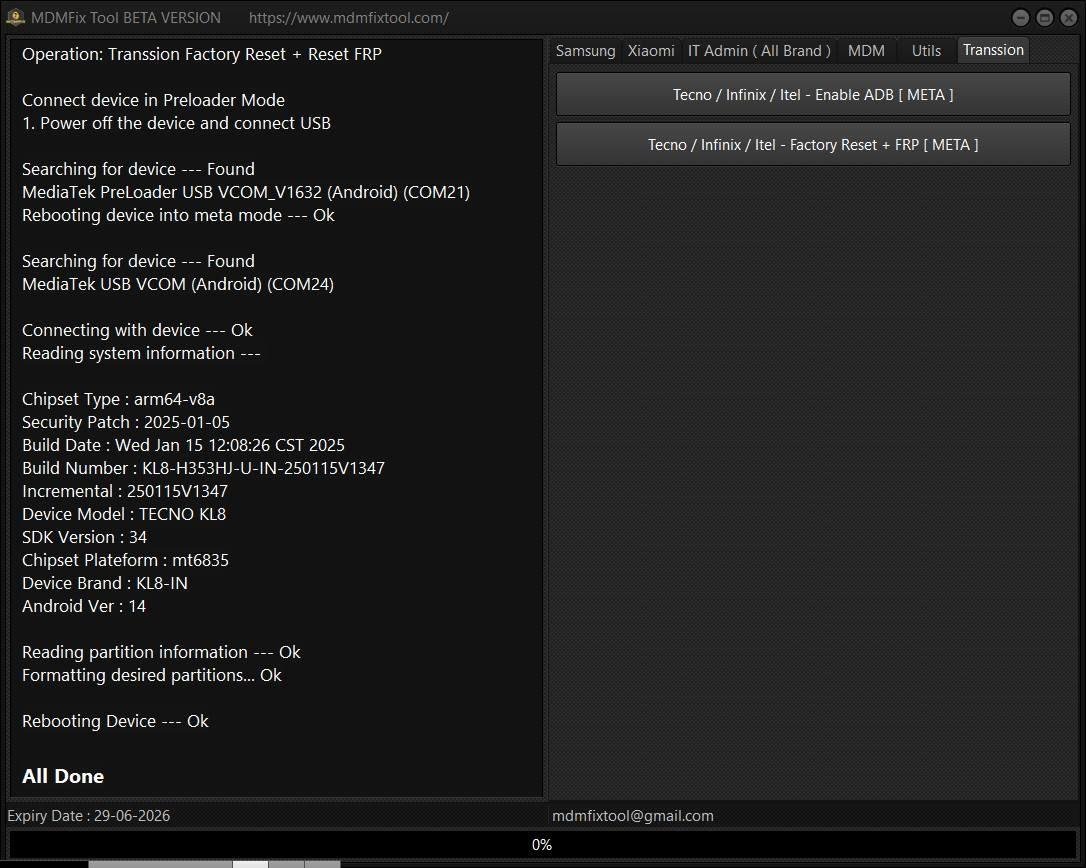Go to the MDM tab
This screenshot has width=1086, height=868.
click(866, 51)
